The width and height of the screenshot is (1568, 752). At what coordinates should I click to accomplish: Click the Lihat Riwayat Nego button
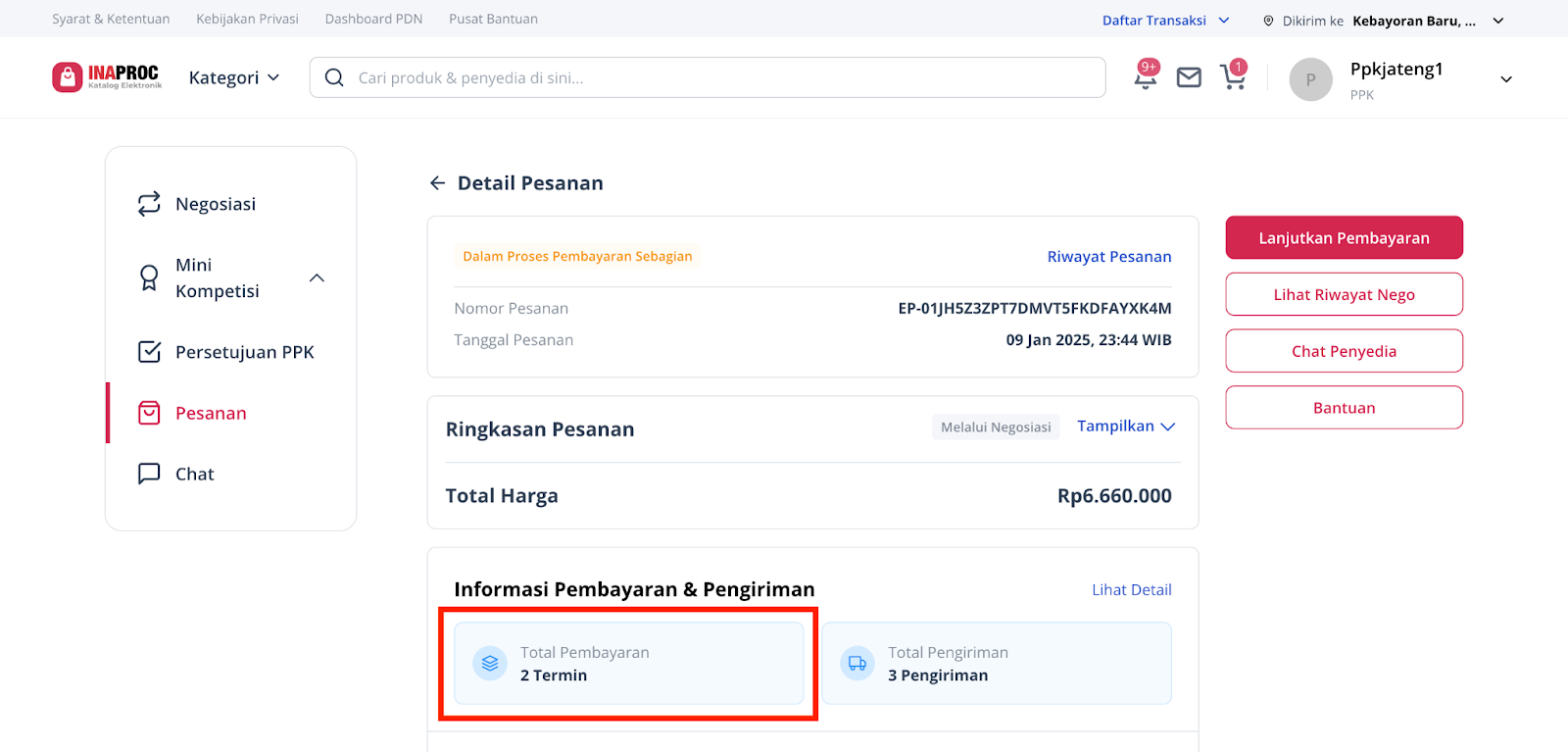(x=1344, y=294)
